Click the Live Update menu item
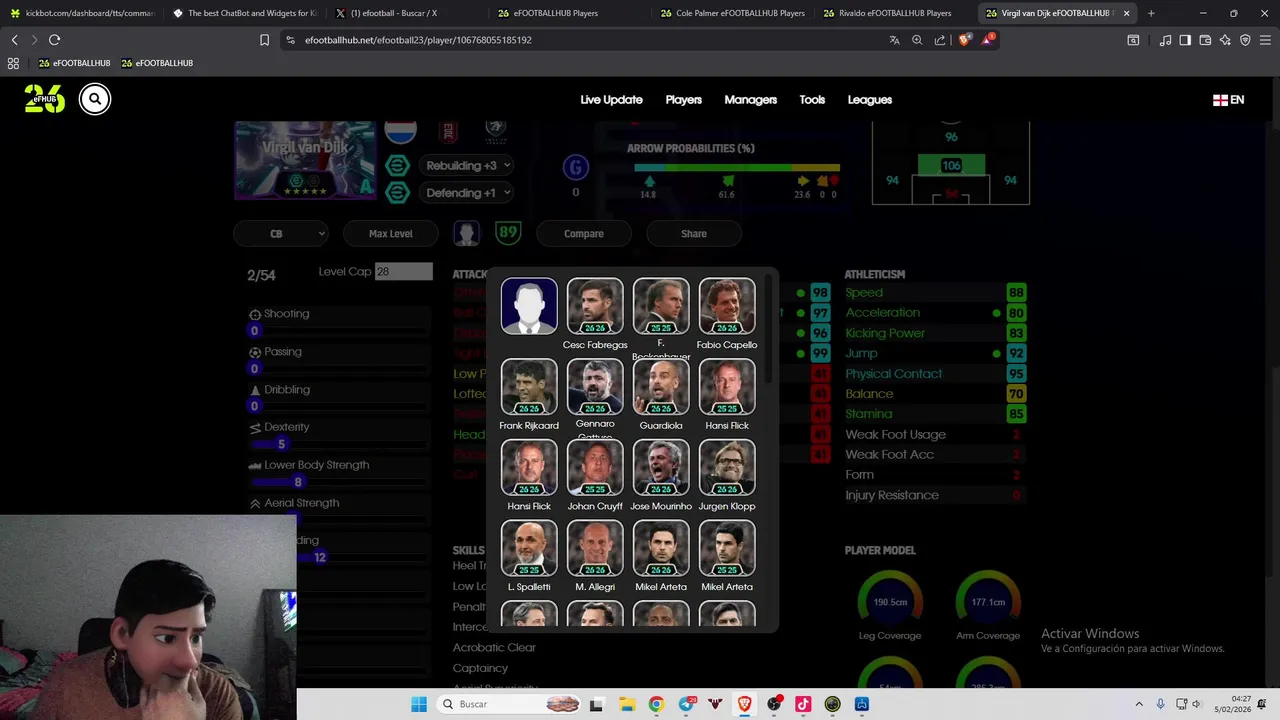Image resolution: width=1280 pixels, height=720 pixels. click(x=611, y=100)
